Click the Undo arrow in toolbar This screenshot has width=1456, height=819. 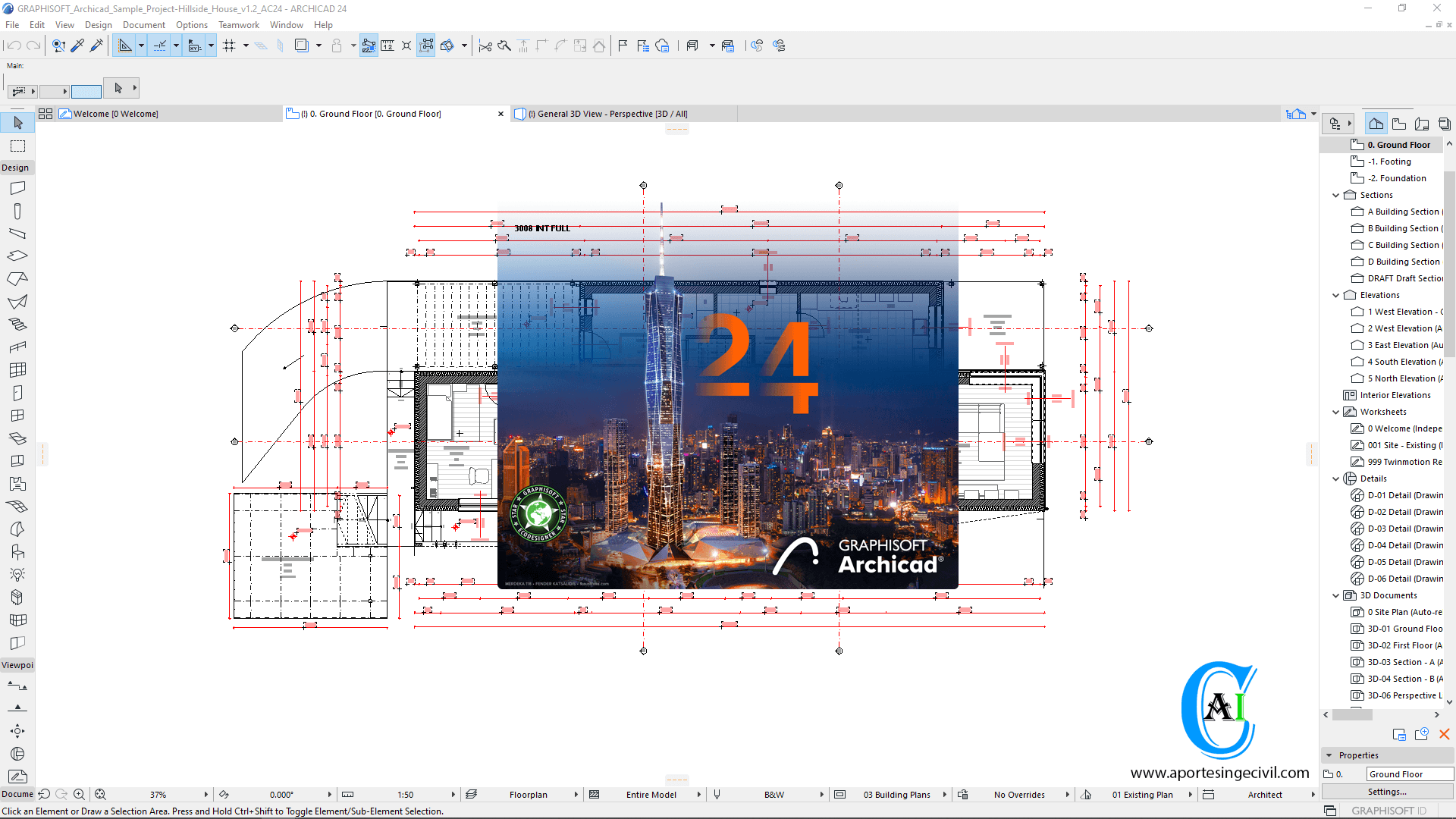tap(14, 45)
